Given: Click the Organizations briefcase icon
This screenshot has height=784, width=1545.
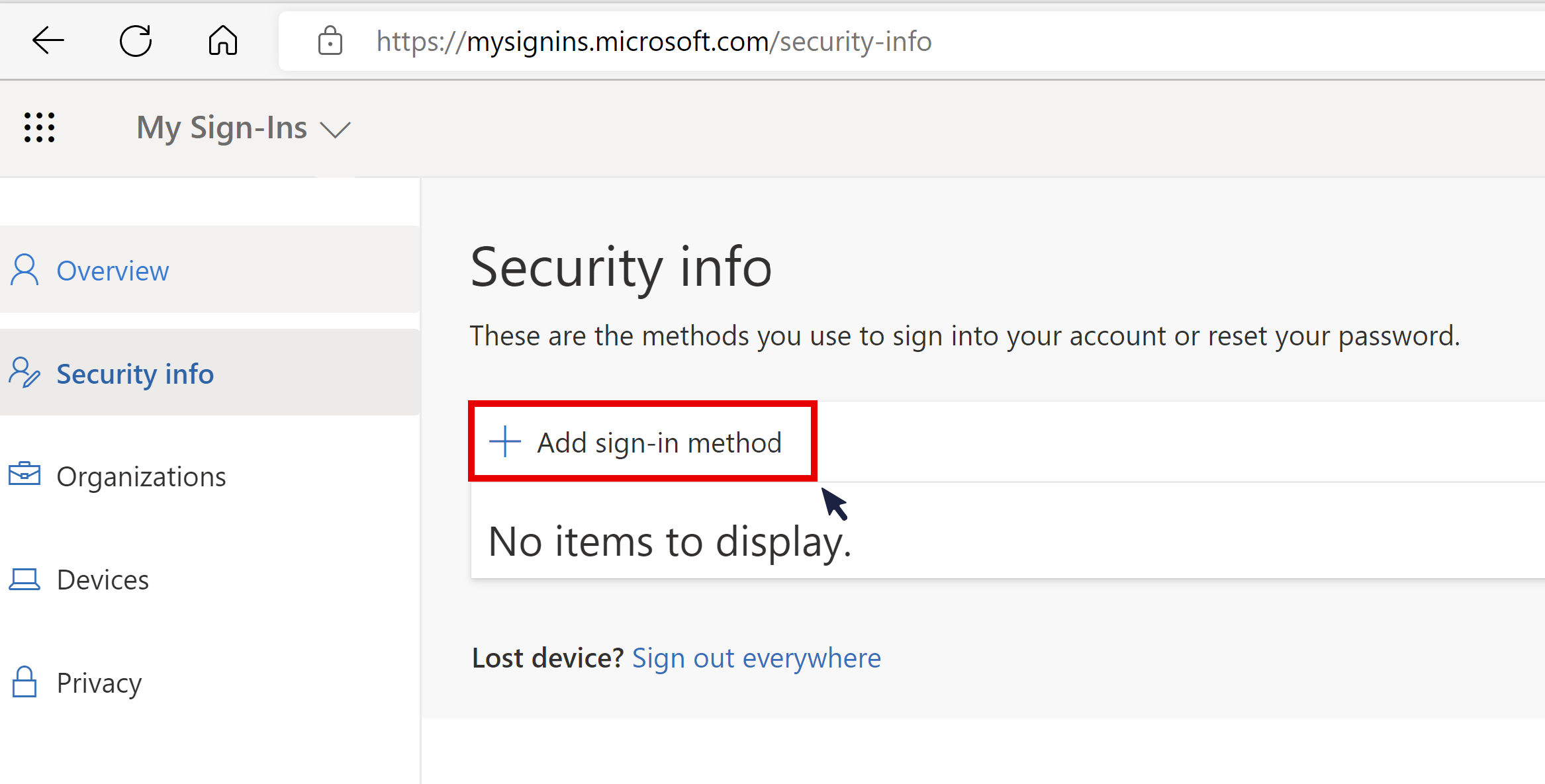Looking at the screenshot, I should (x=24, y=474).
